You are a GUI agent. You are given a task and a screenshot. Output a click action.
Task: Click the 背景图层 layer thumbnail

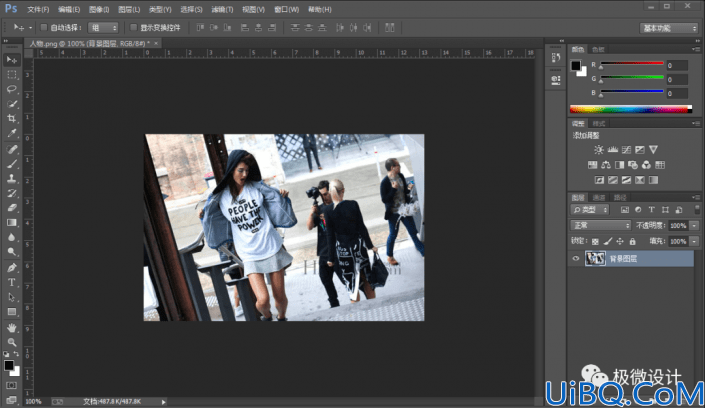[x=595, y=259]
